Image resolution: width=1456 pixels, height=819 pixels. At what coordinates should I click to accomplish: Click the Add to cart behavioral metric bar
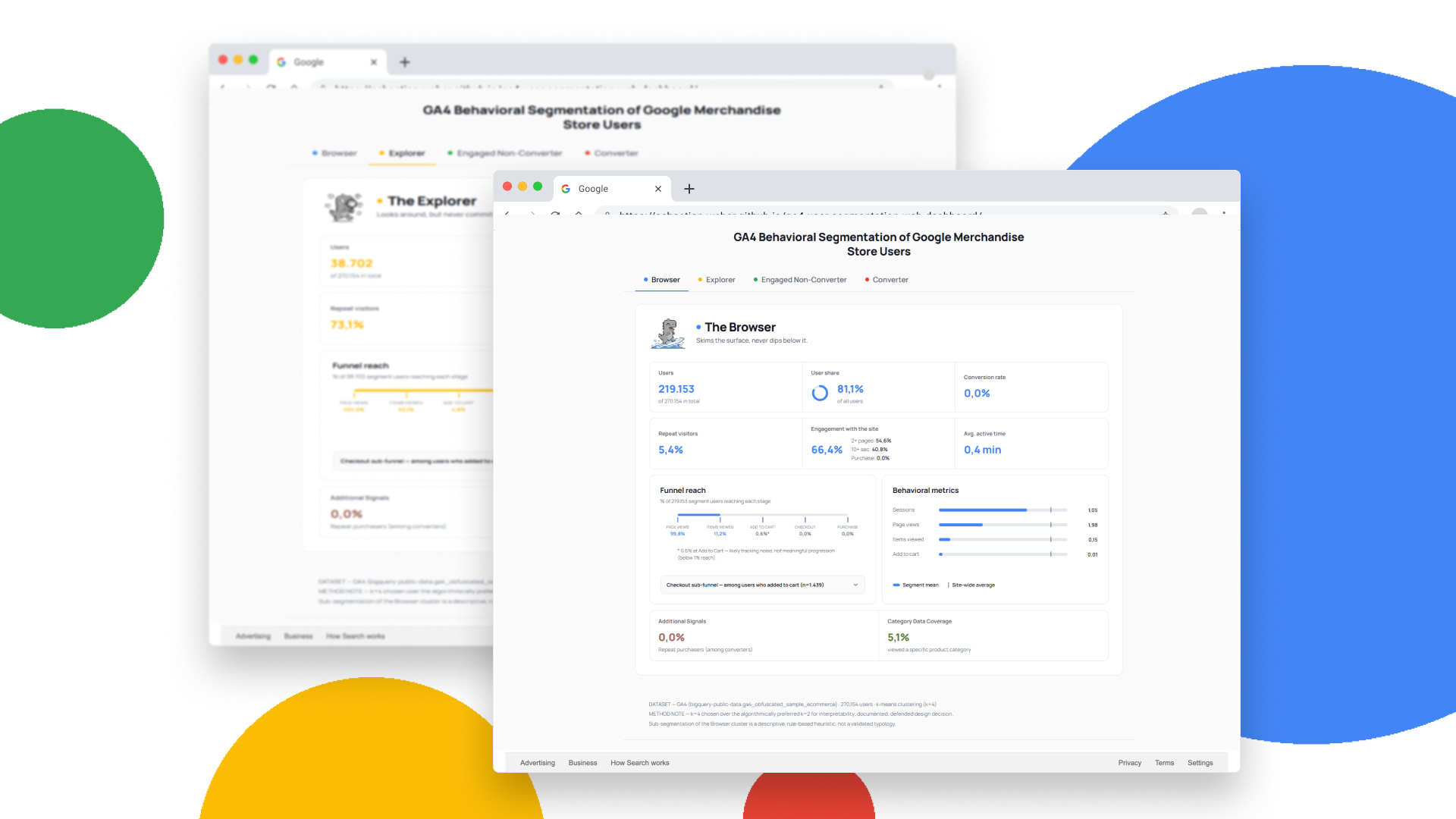click(x=1003, y=554)
